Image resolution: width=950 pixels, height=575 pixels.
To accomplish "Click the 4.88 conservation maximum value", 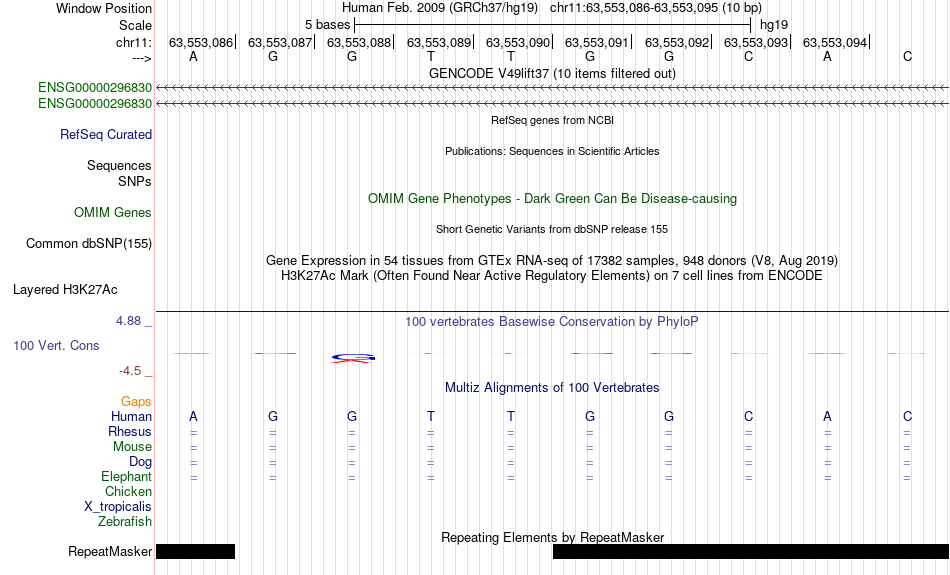I will click(x=128, y=321).
